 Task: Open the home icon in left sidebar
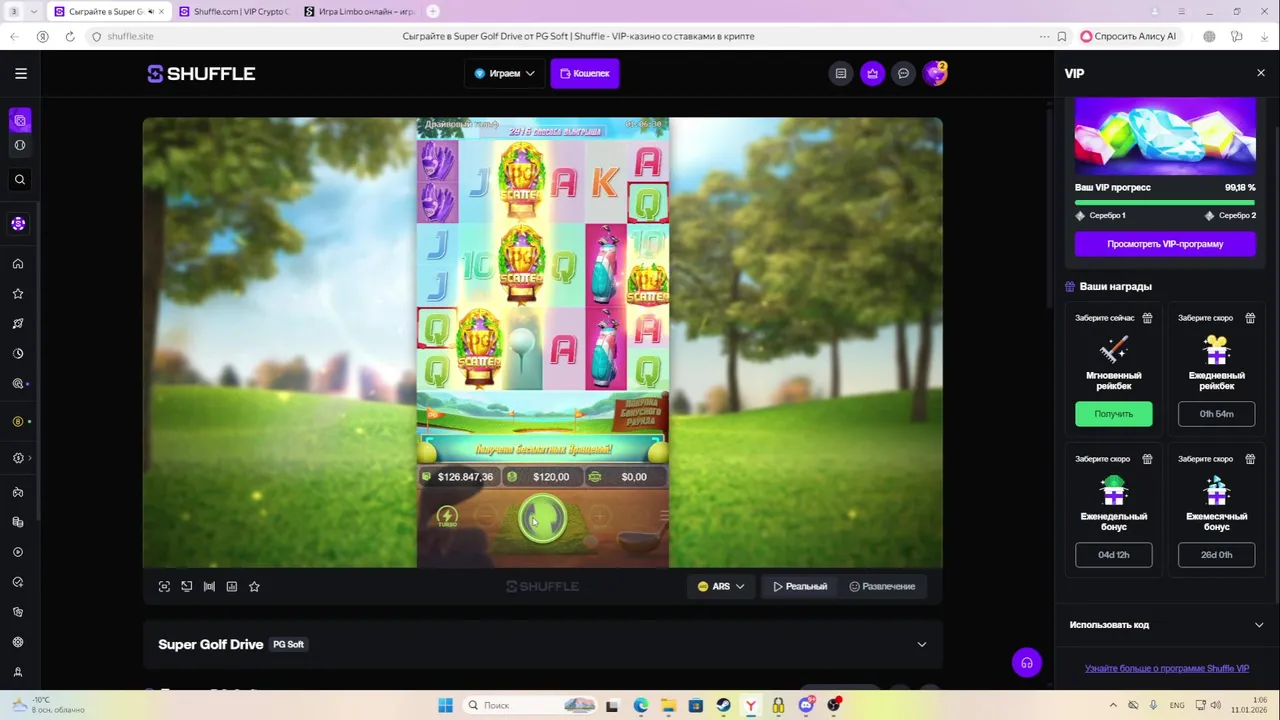18,264
